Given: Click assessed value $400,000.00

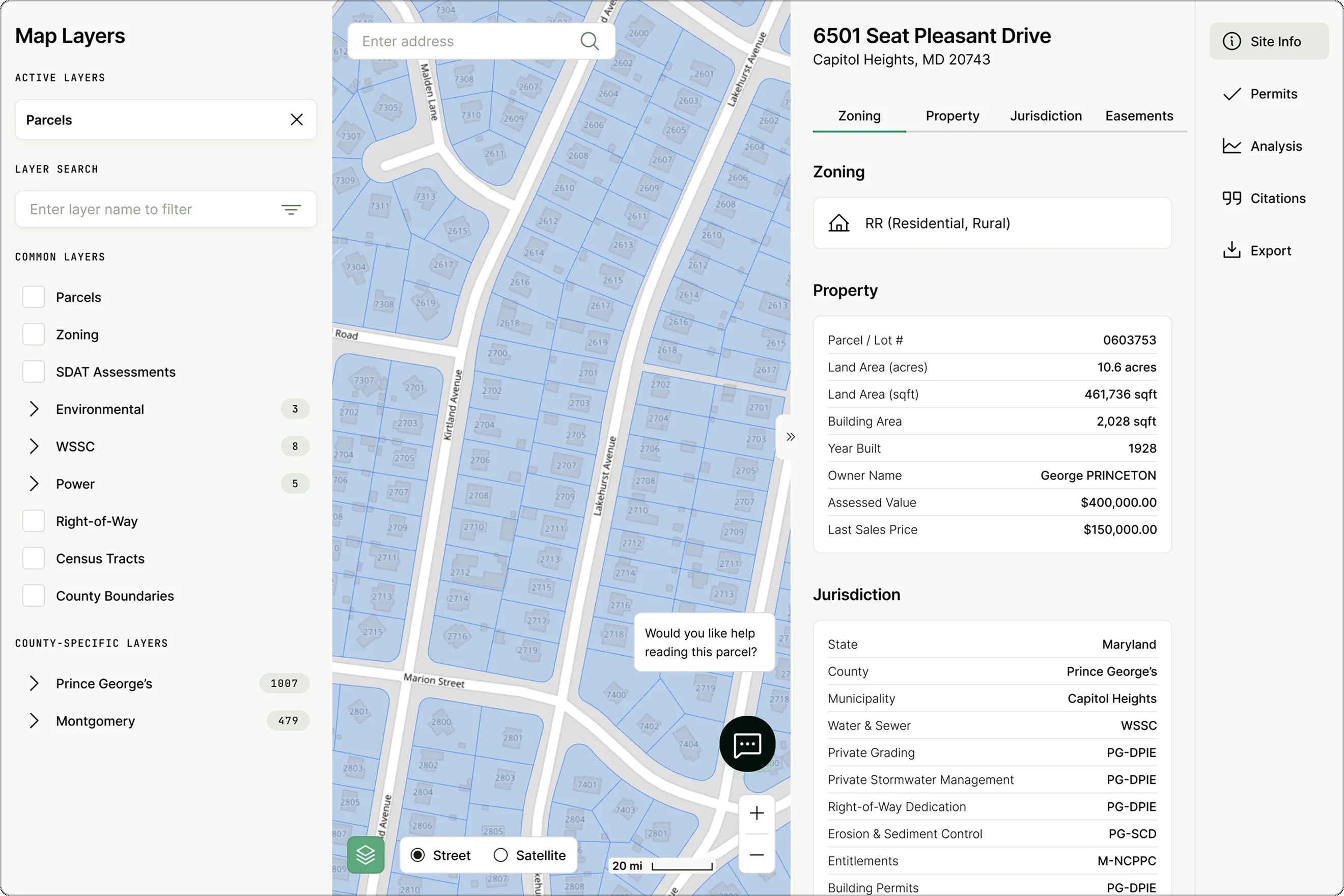Looking at the screenshot, I should pos(1118,502).
